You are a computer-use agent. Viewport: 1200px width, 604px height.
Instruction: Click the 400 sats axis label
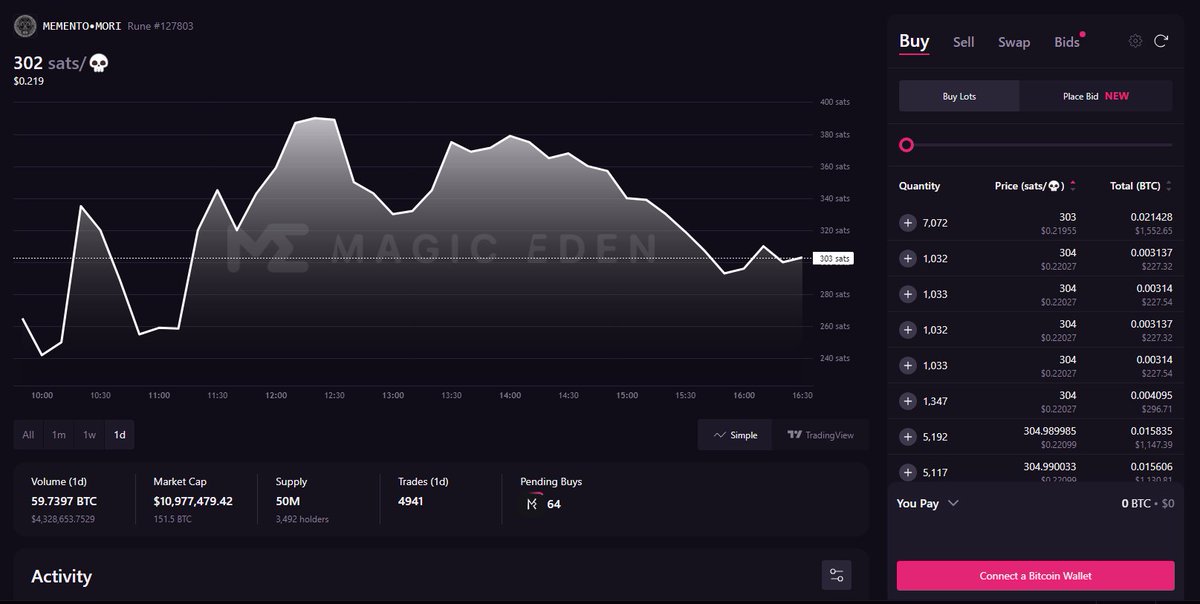pos(834,102)
